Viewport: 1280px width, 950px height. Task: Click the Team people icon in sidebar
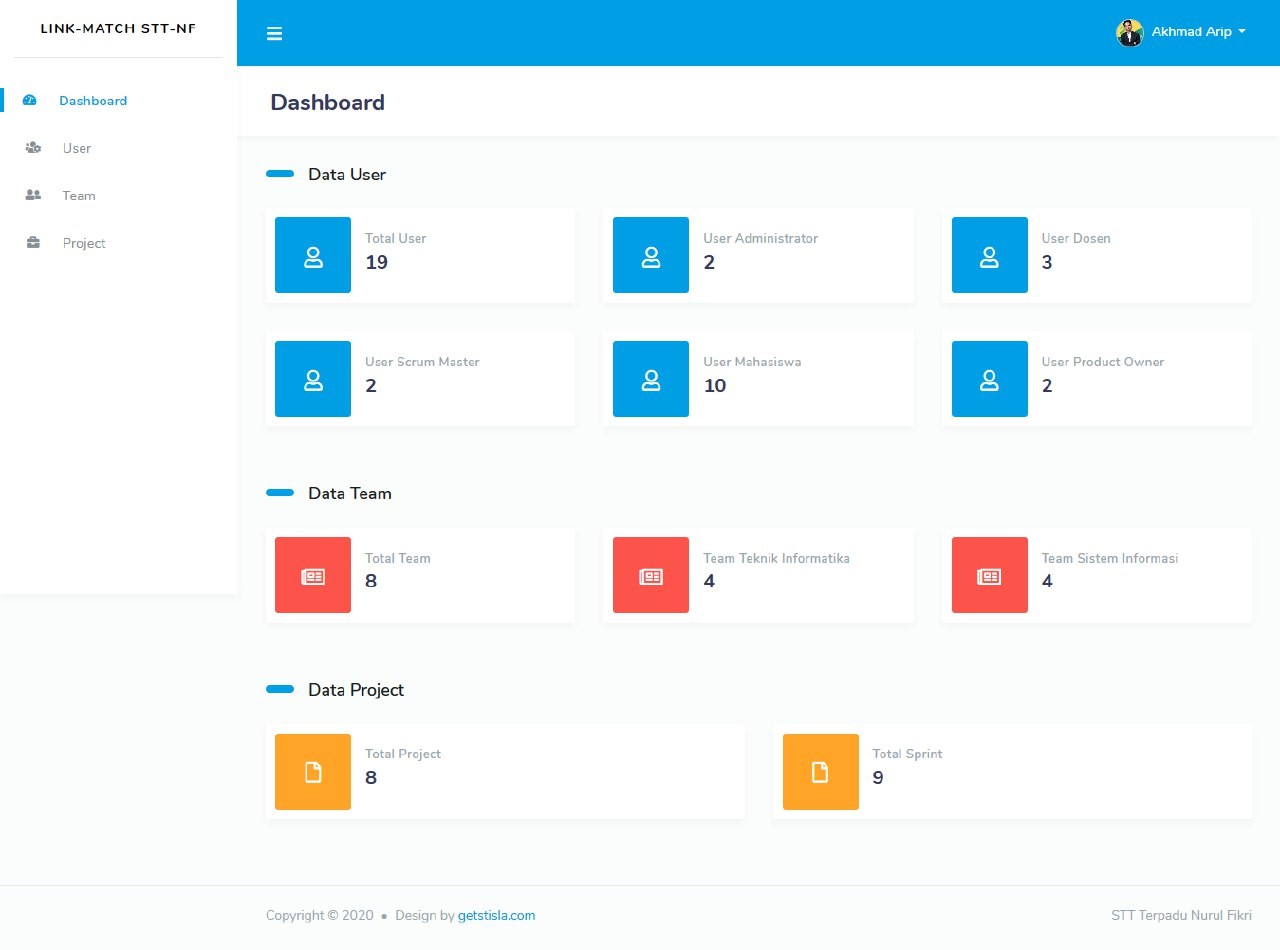tap(33, 196)
